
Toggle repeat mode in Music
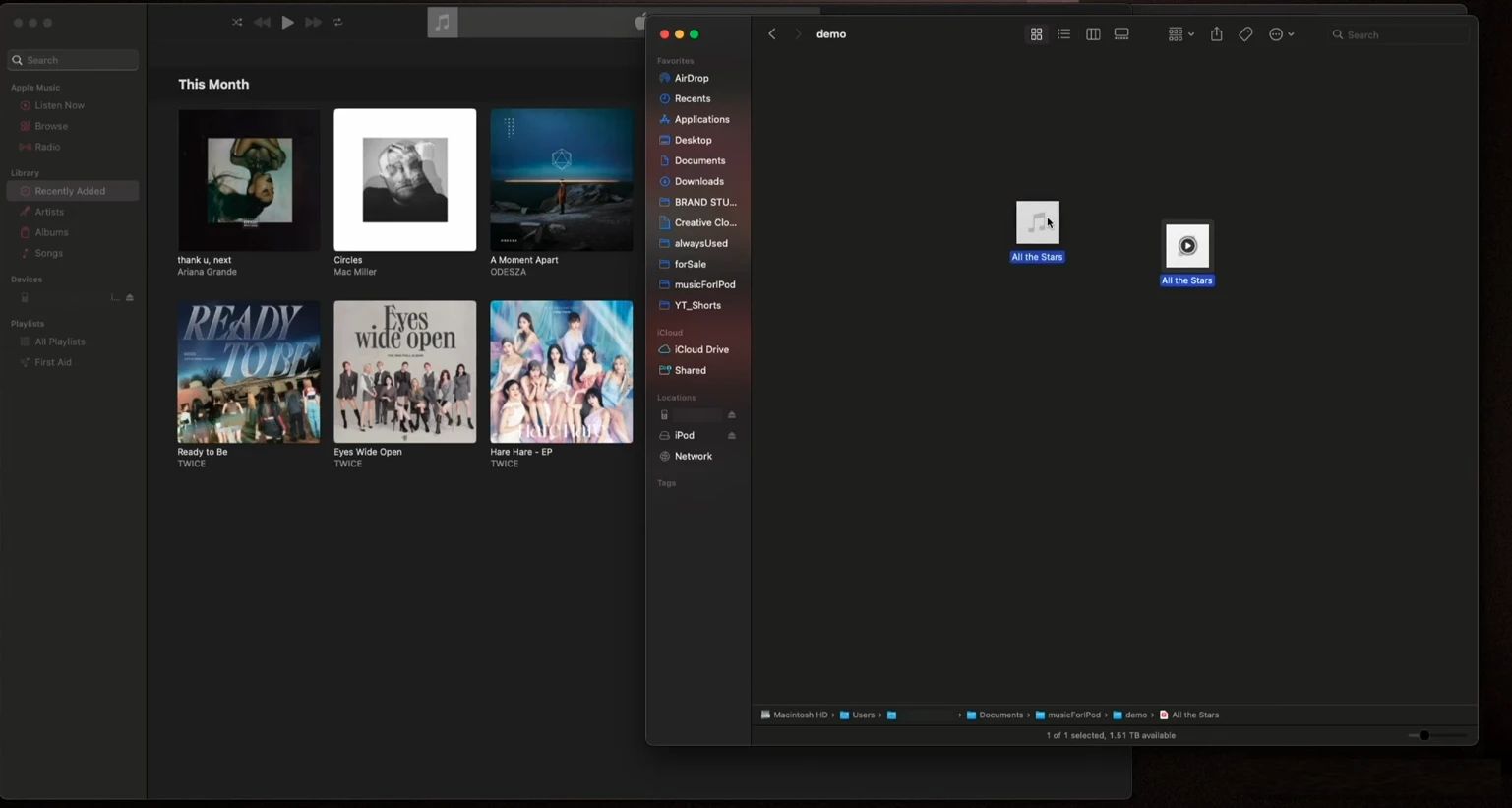[x=337, y=22]
